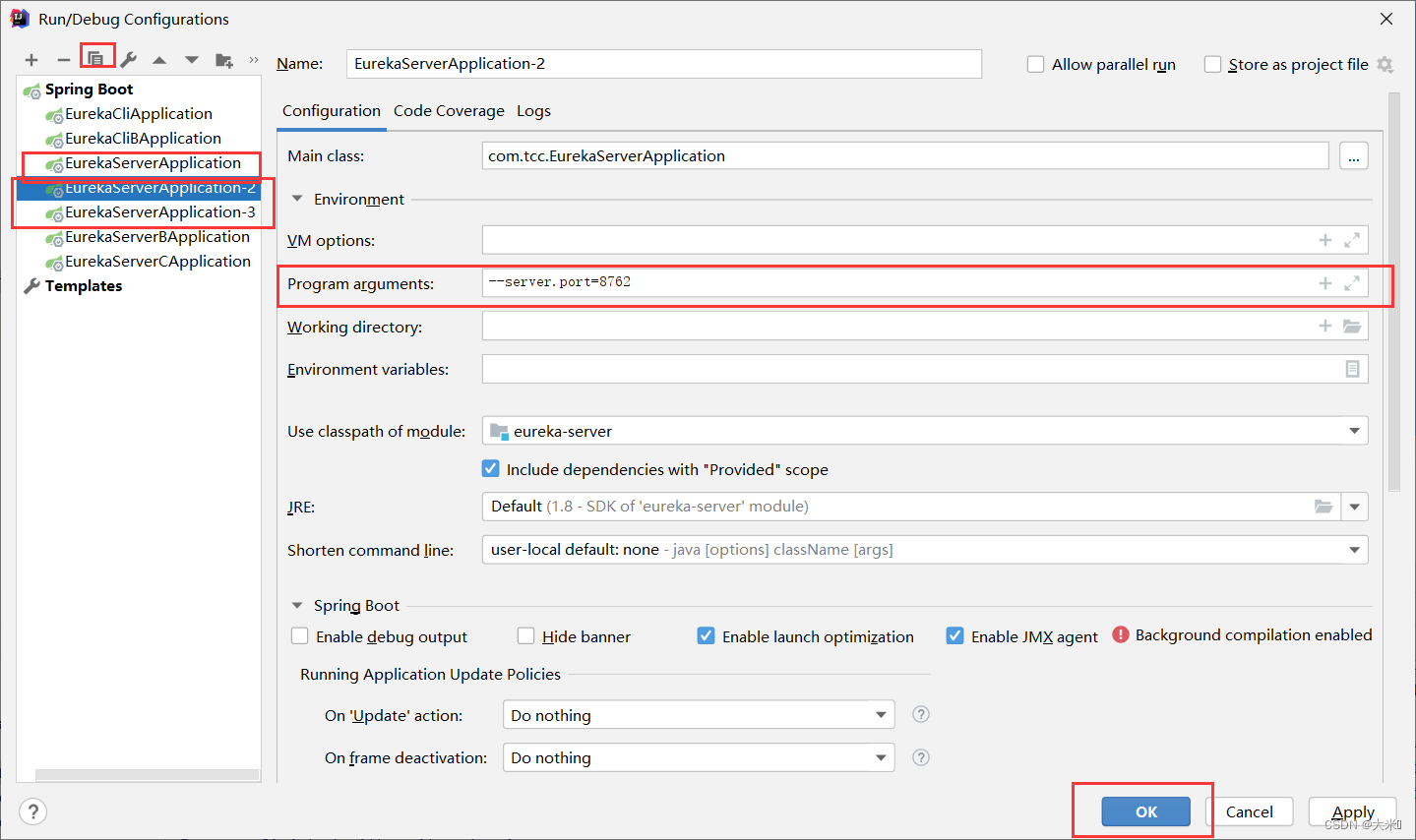1416x840 pixels.
Task: Select EurekaServerApplication configuration
Action: (x=153, y=163)
